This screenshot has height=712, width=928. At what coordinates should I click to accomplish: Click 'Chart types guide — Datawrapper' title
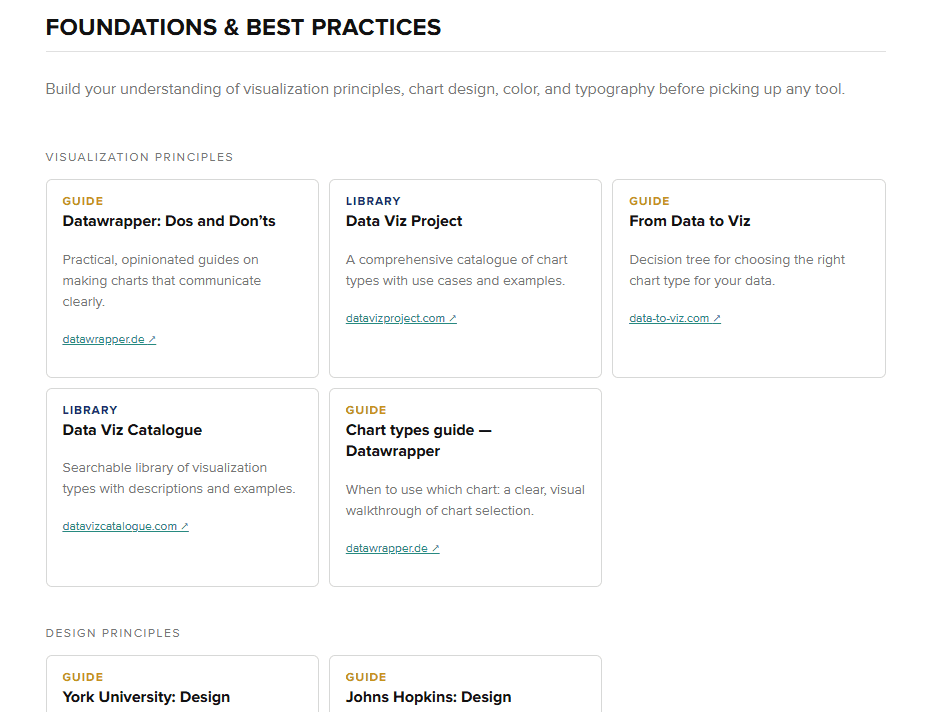418,440
